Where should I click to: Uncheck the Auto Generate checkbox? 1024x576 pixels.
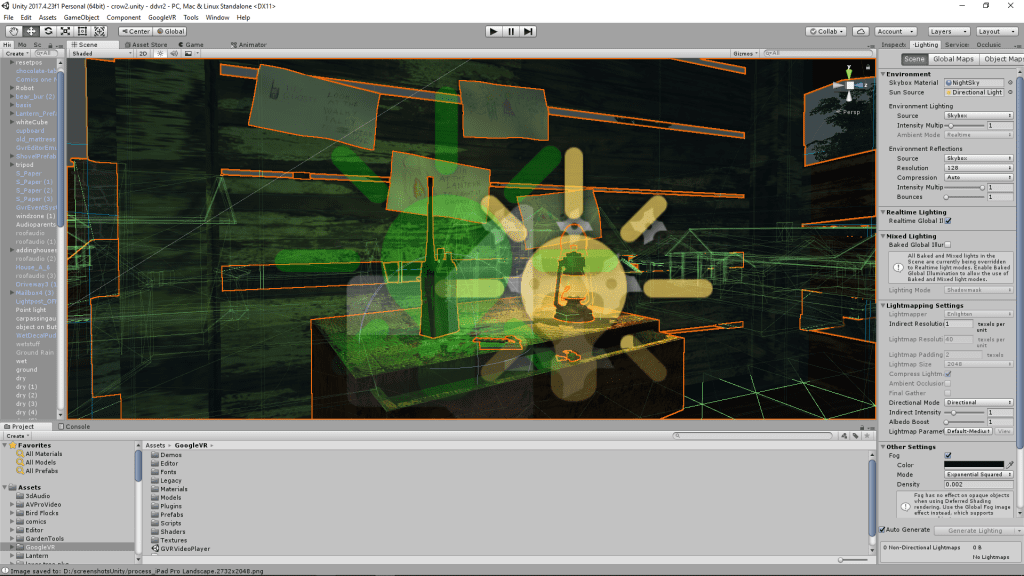tap(882, 530)
